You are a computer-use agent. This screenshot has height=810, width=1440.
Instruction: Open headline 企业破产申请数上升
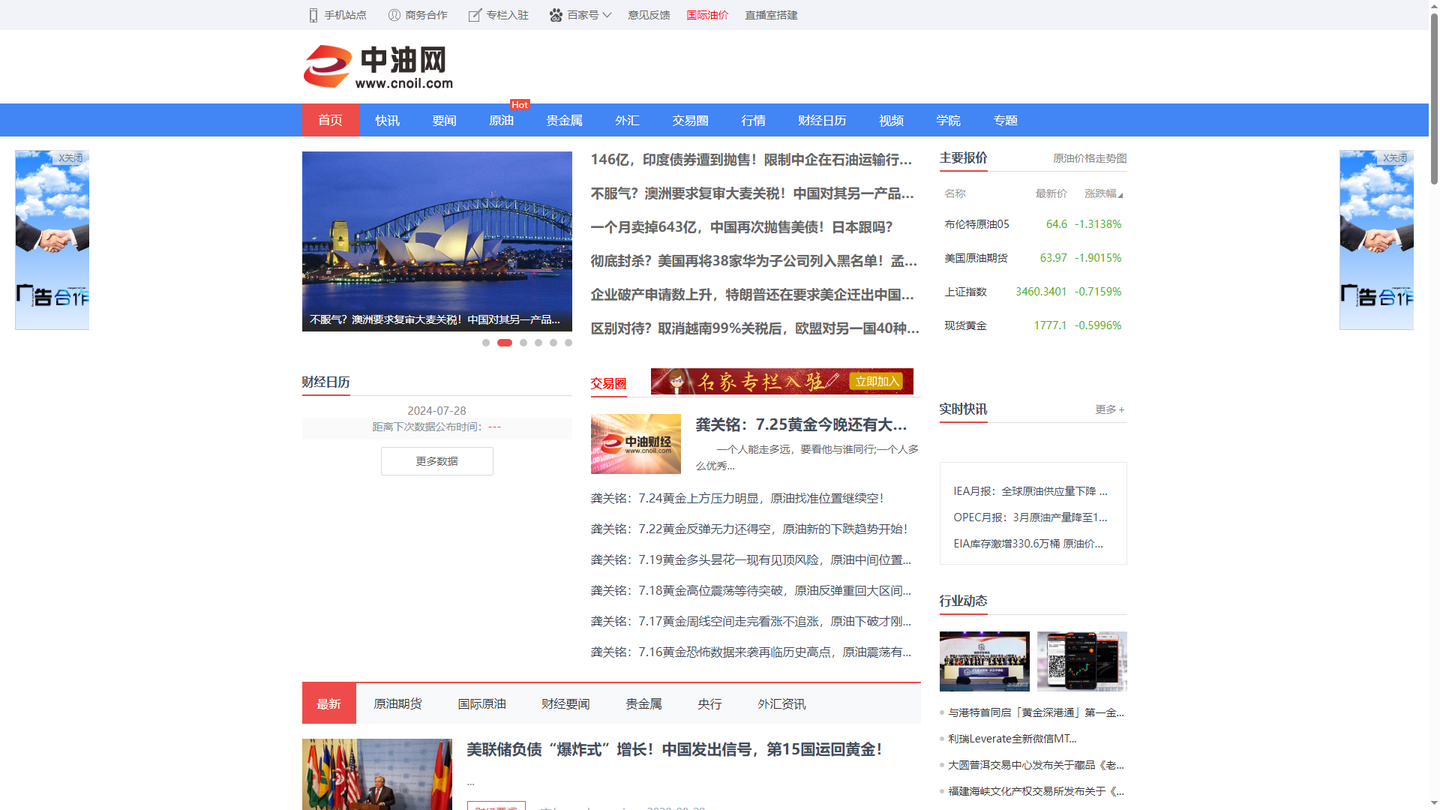[752, 295]
